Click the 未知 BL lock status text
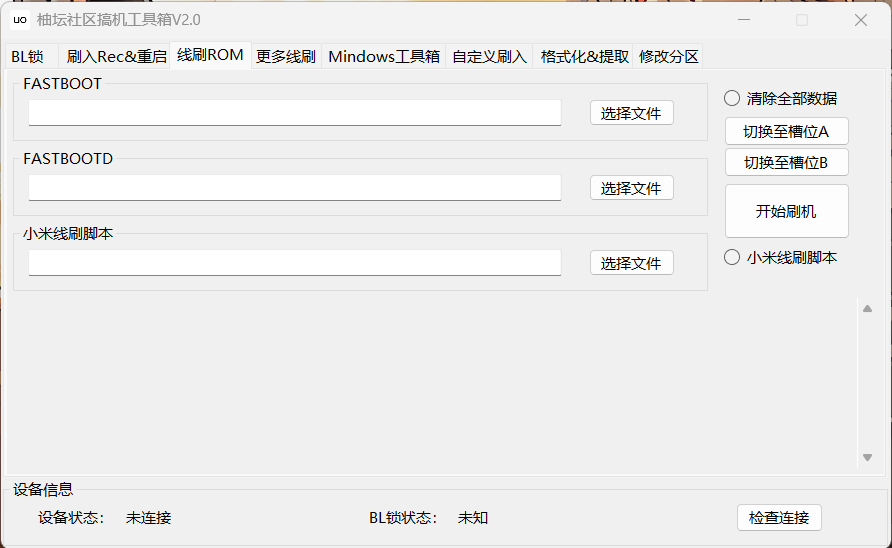The width and height of the screenshot is (892, 548). pos(473,518)
